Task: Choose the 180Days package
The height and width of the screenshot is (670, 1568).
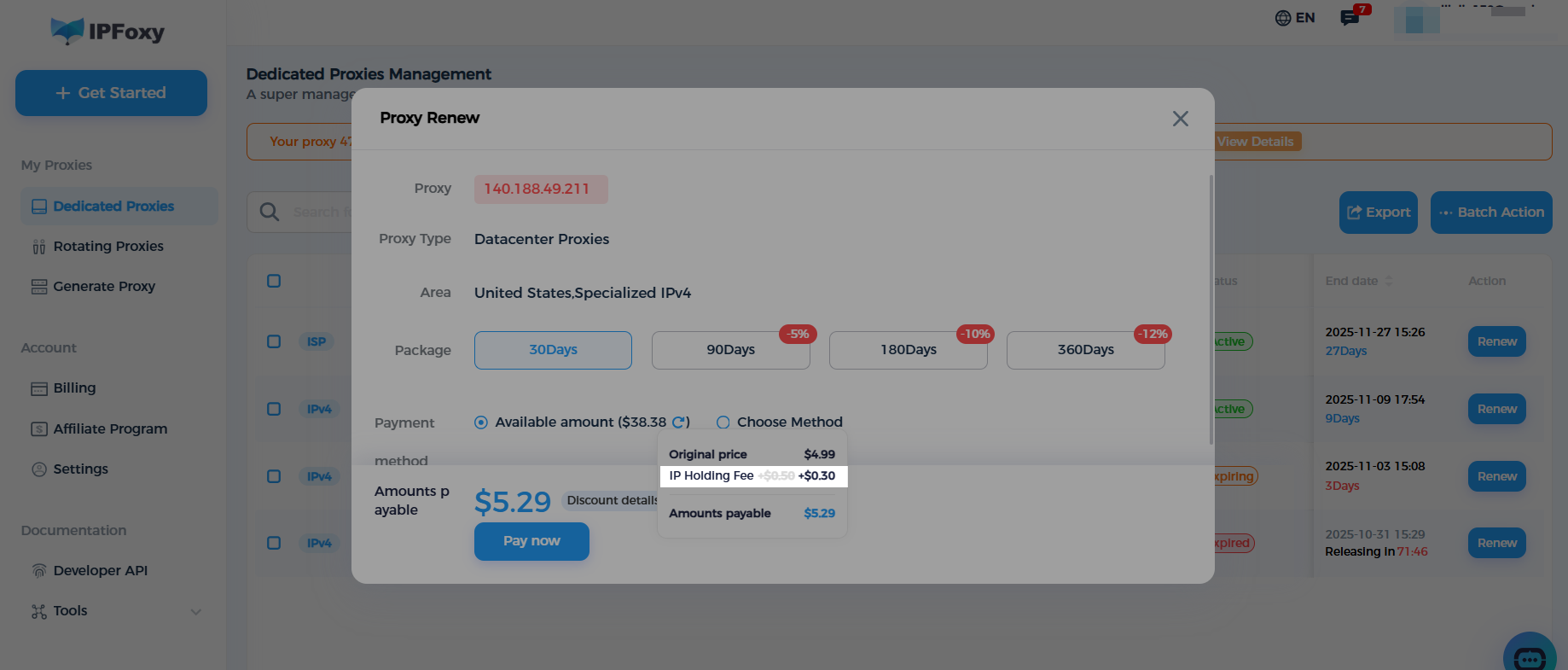Action: coord(909,350)
